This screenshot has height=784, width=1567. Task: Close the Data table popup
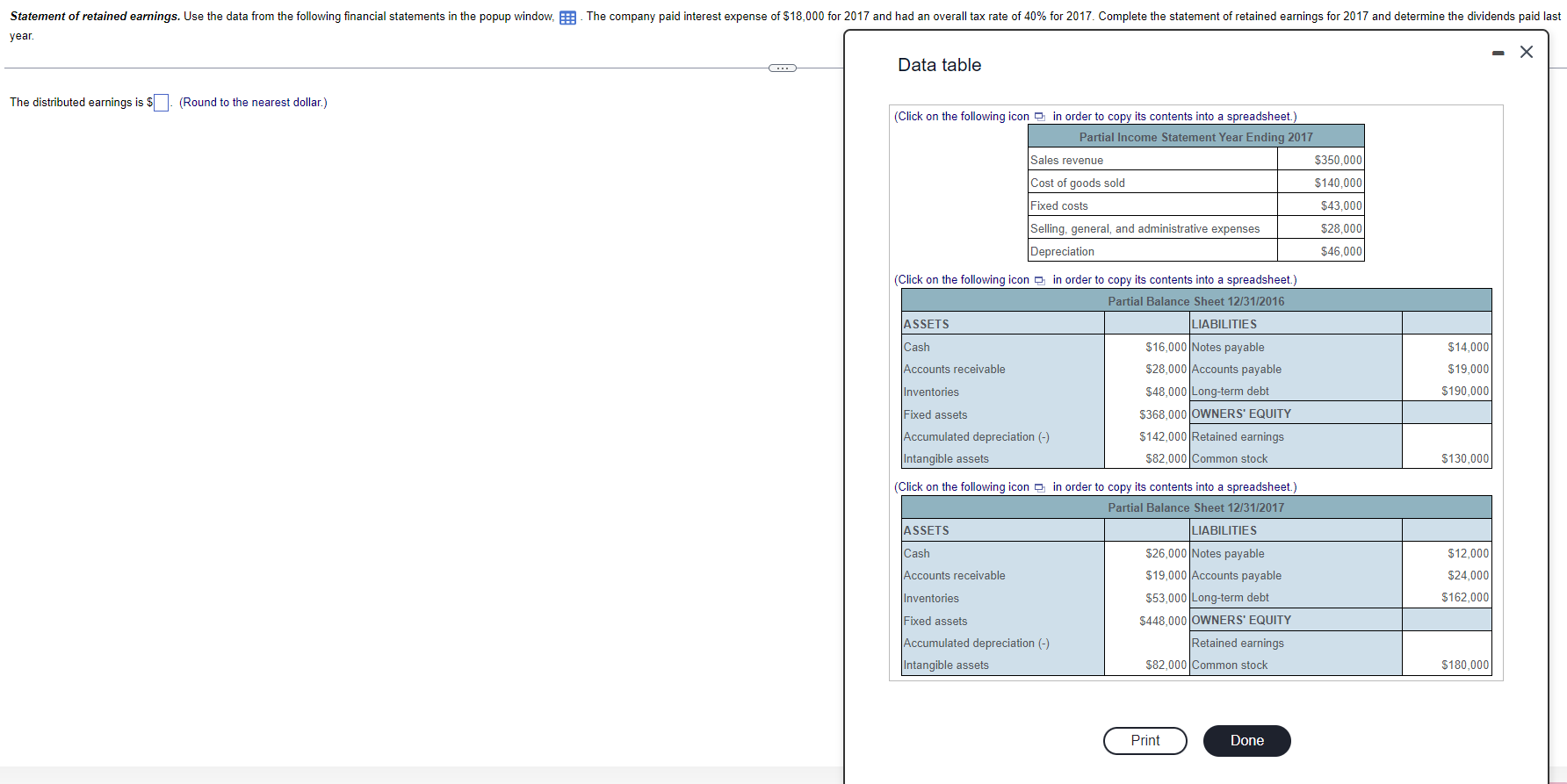click(1527, 52)
